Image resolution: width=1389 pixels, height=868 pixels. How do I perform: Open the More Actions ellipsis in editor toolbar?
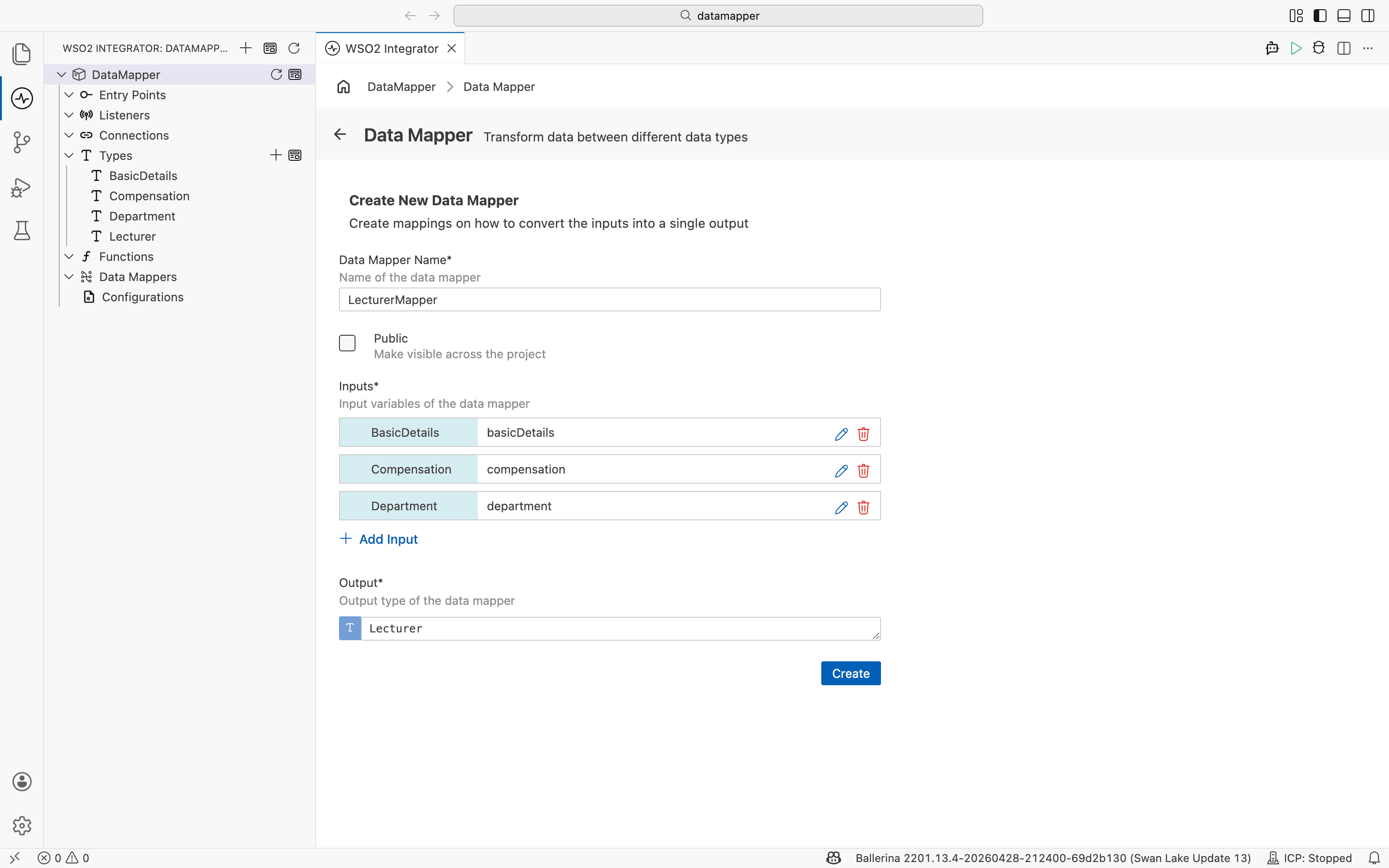pos(1368,48)
